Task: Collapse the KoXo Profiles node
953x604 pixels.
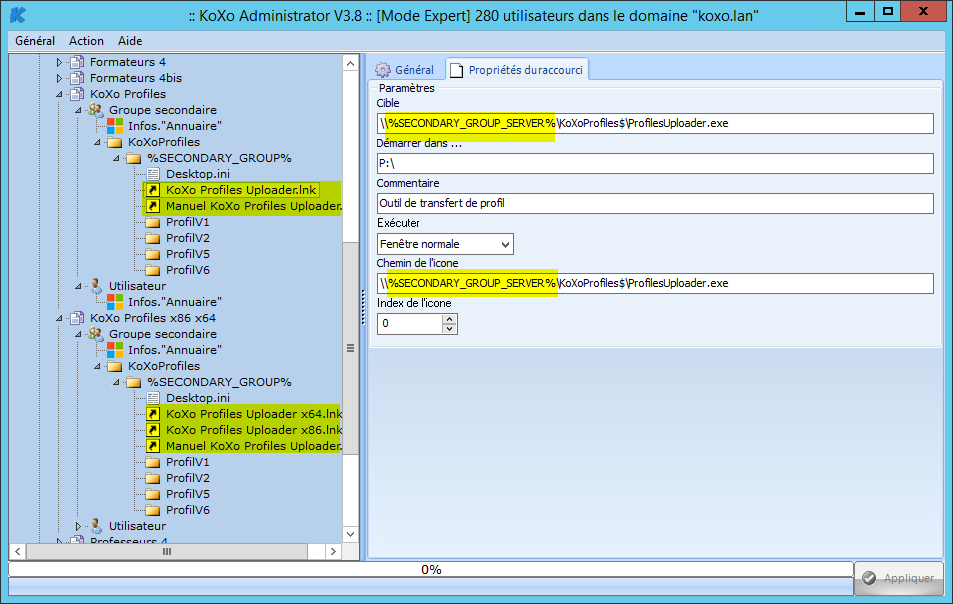Action: [x=59, y=94]
